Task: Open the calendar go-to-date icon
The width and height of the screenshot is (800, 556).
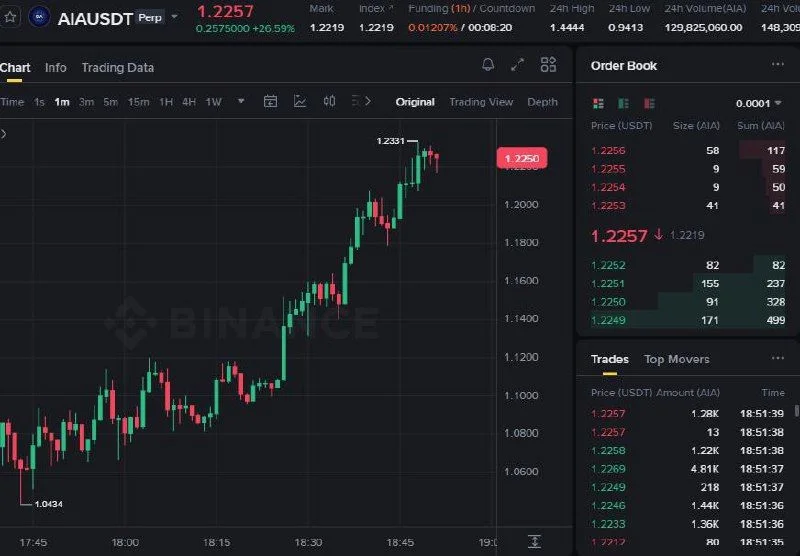Action: coord(270,102)
